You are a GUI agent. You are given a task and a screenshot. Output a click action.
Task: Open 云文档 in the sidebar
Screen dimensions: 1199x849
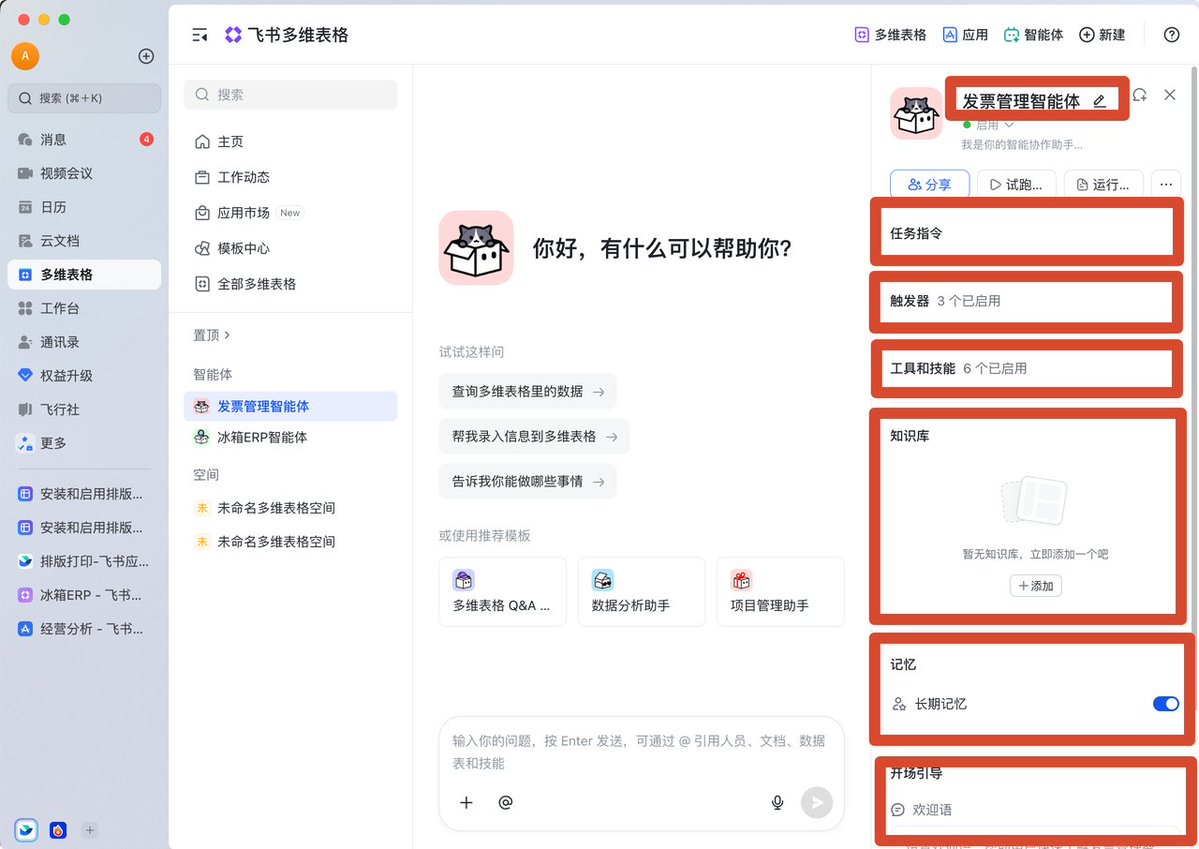[x=84, y=240]
